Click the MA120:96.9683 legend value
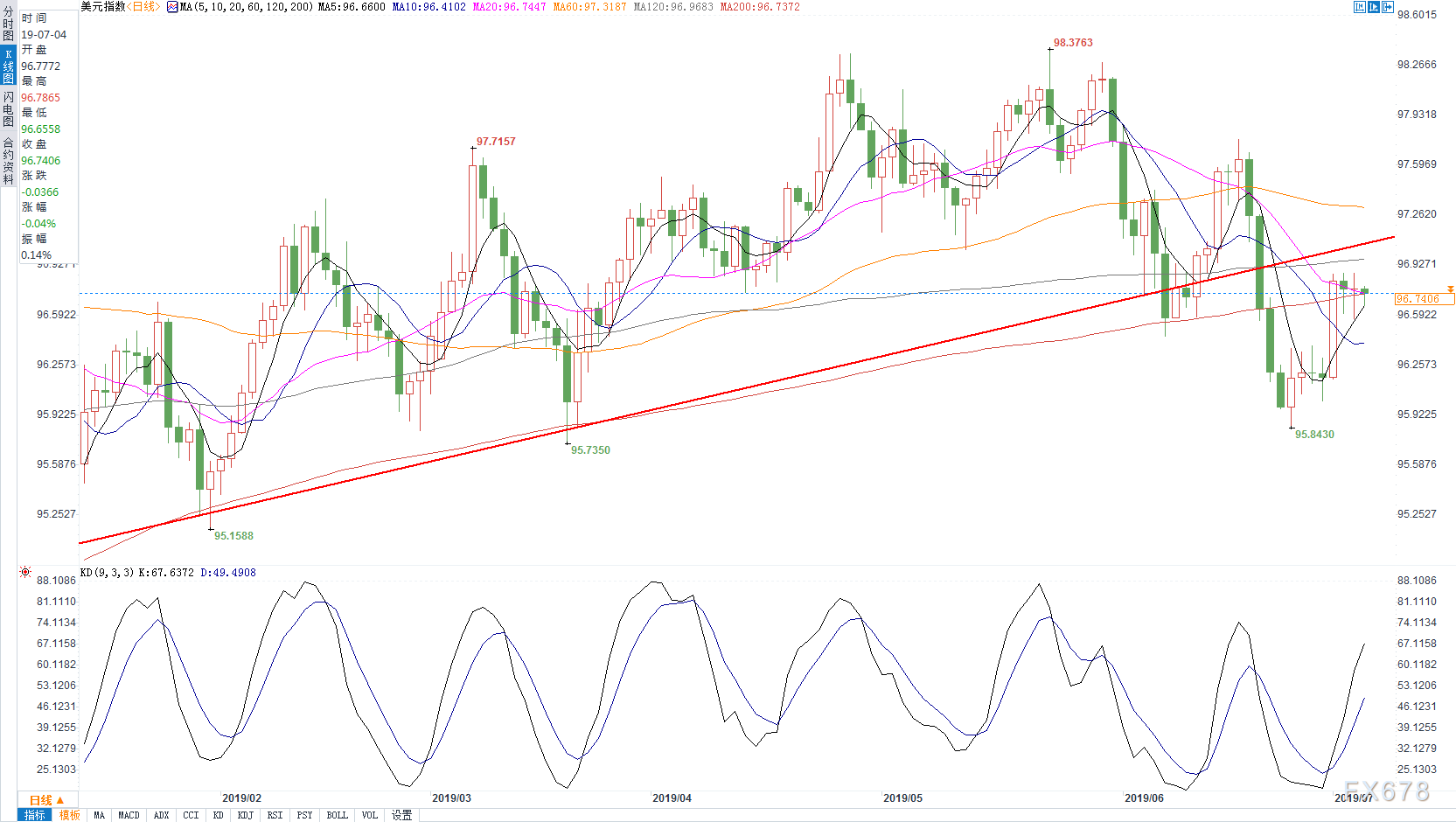This screenshot has height=822, width=1456. pos(673,7)
